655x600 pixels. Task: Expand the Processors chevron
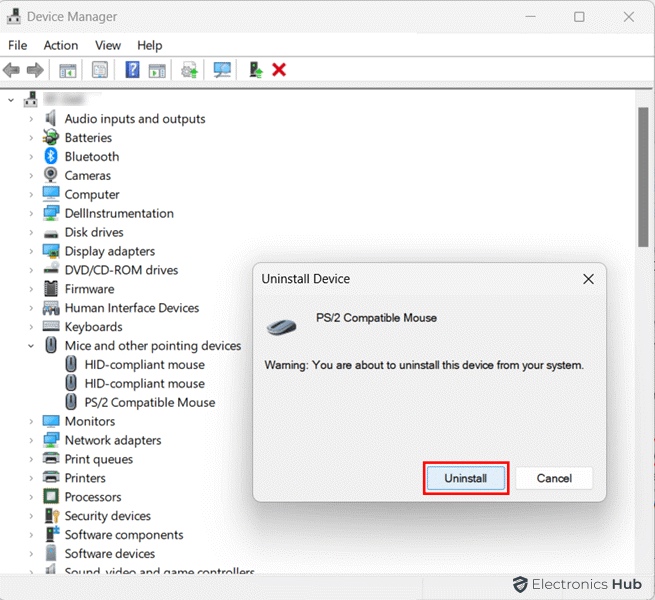coord(31,497)
